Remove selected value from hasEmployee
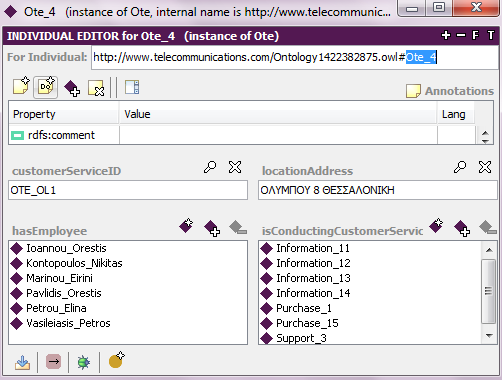502x380 pixels. pos(238,227)
